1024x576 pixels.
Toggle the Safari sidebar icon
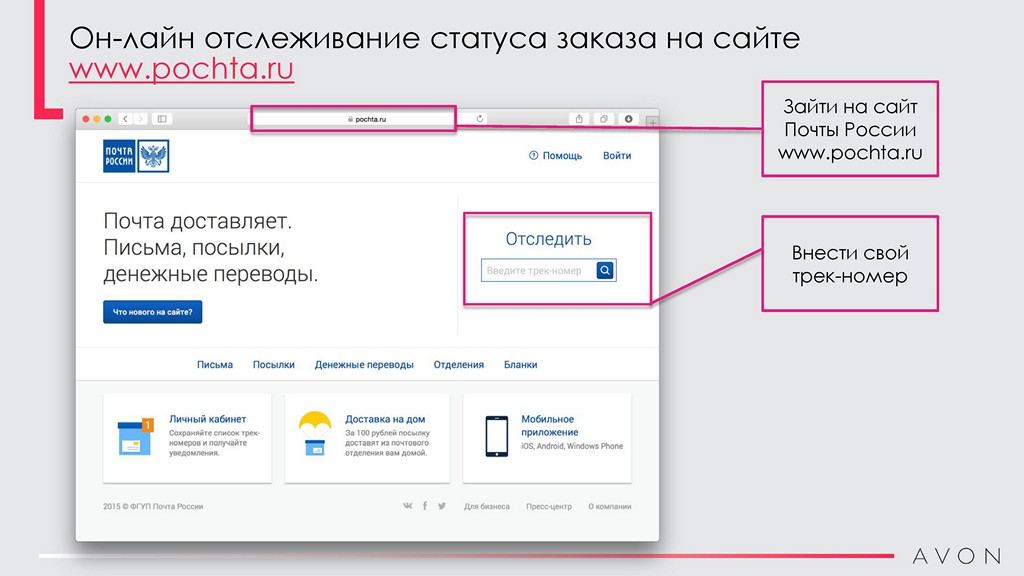(x=162, y=119)
